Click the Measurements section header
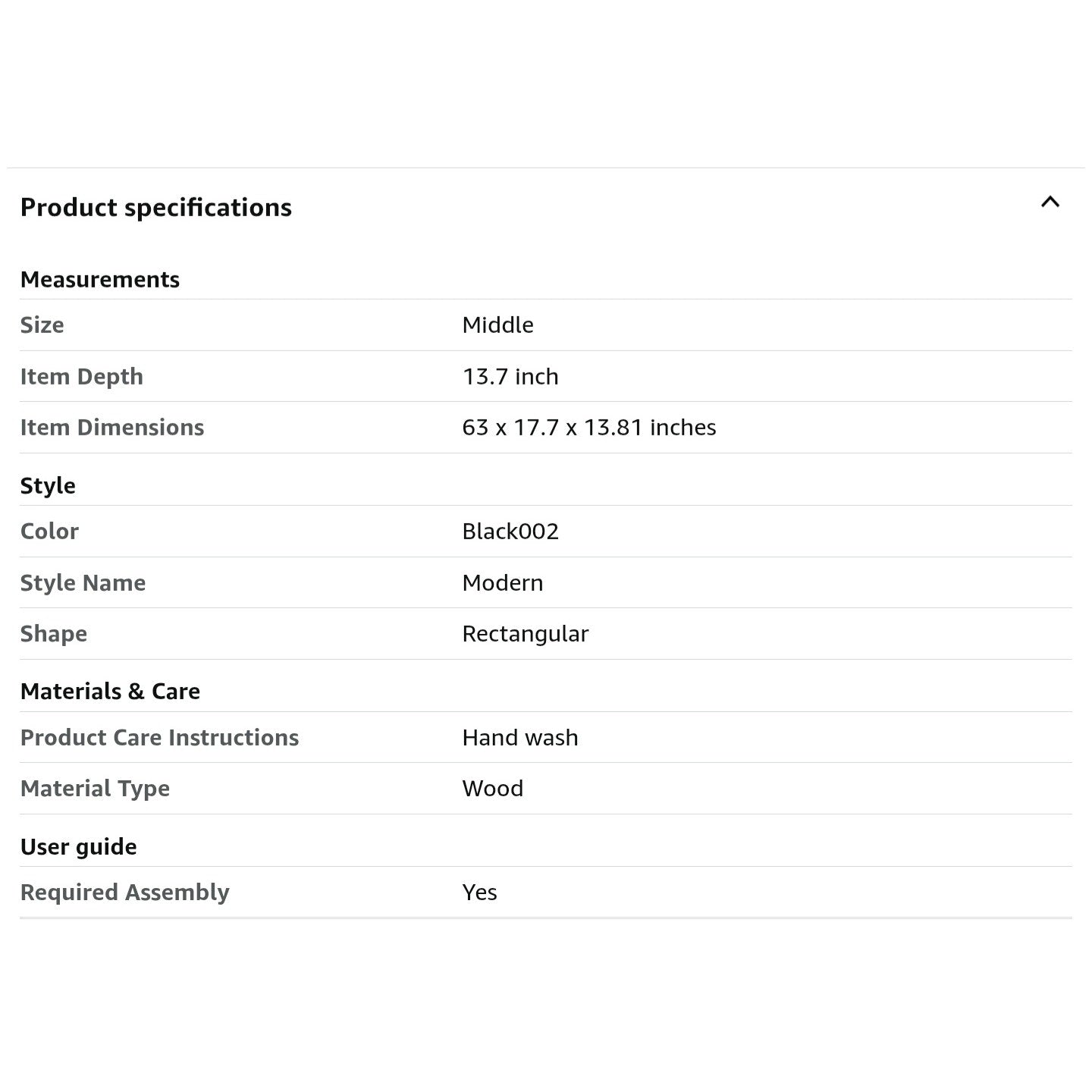The width and height of the screenshot is (1092, 1092). 100,280
